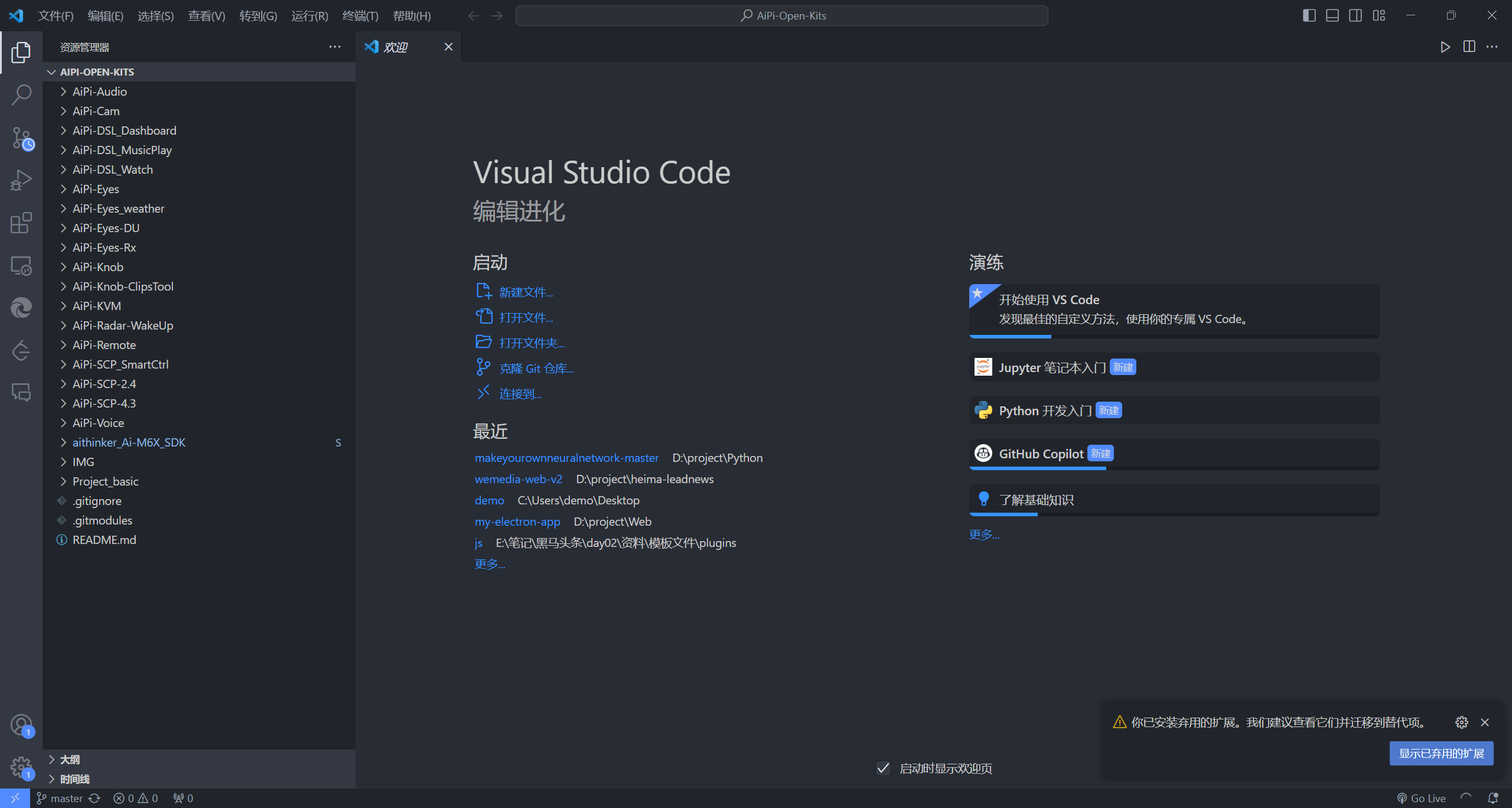Dismiss the deprecated extensions notification

point(1485,722)
